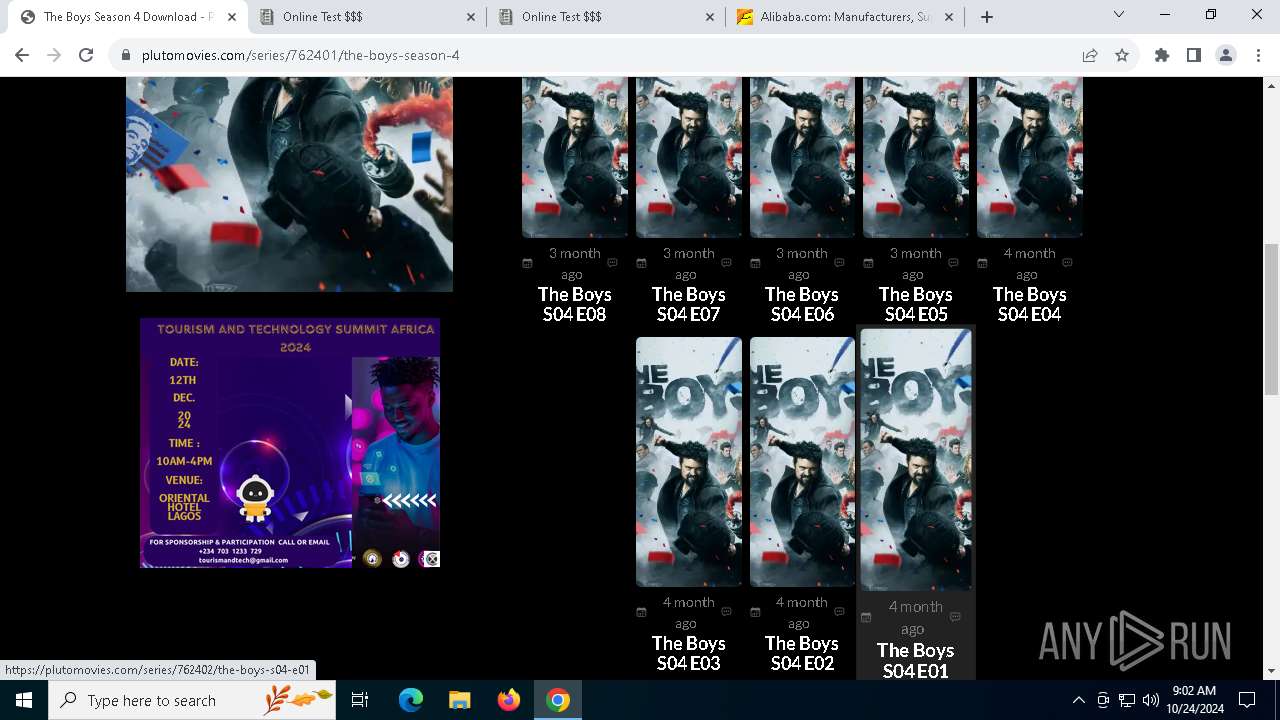Open the Chrome profile avatar
This screenshot has height=720, width=1280.
[1226, 55]
